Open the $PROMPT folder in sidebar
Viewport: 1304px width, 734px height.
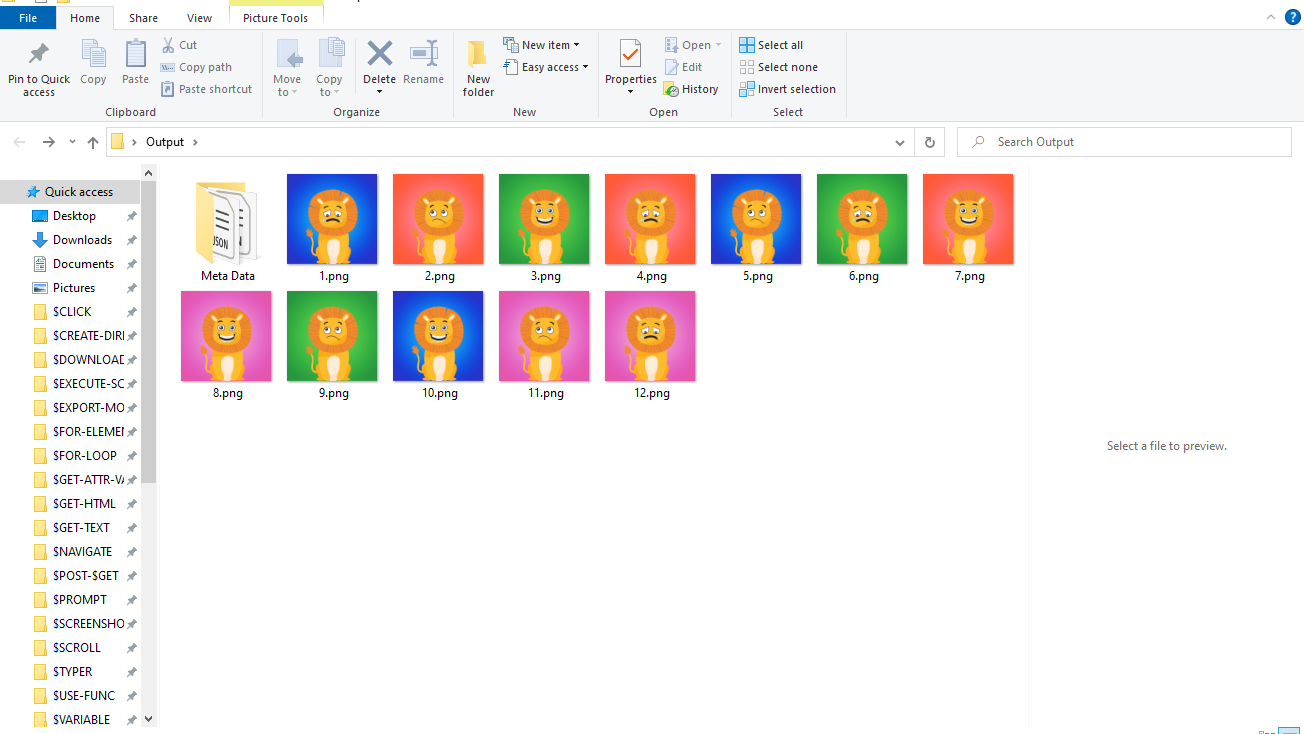[80, 600]
